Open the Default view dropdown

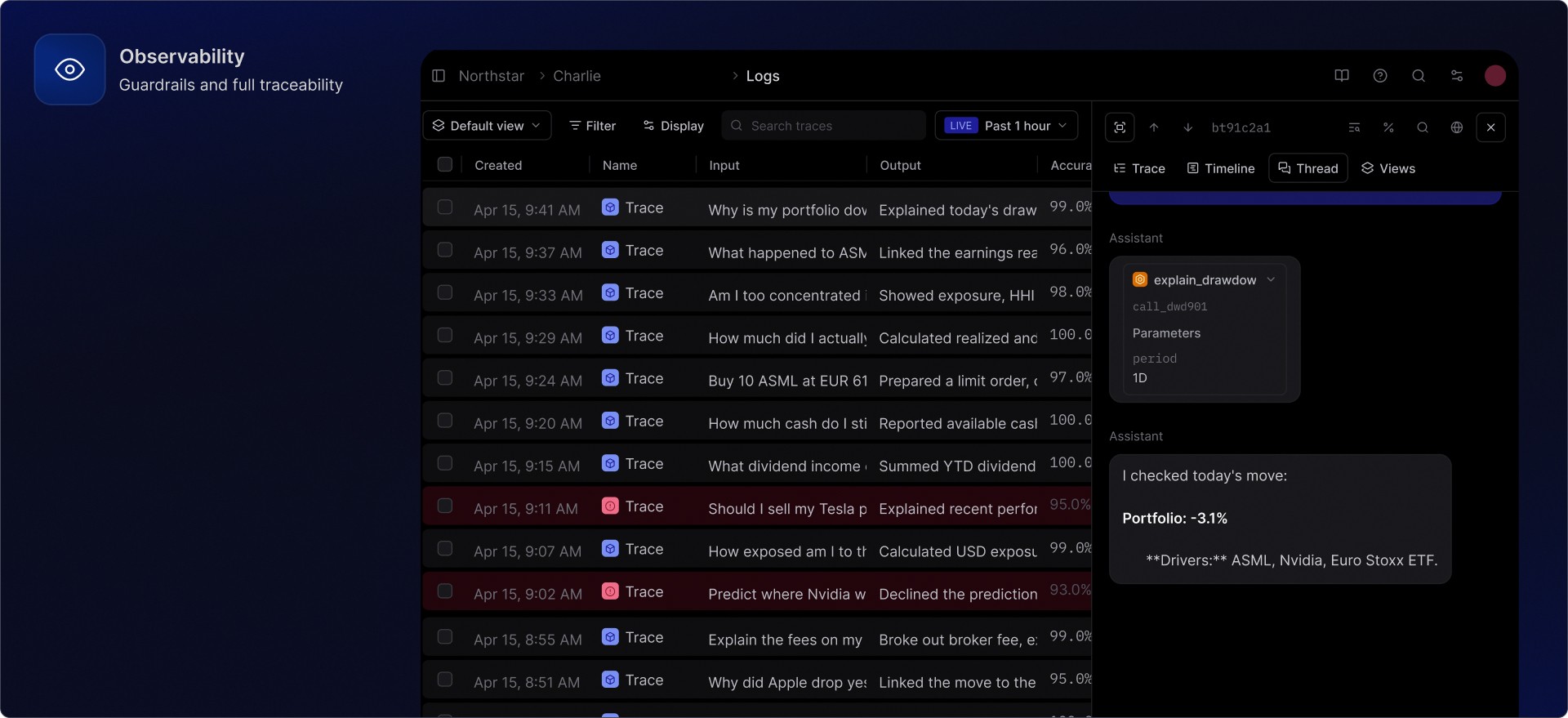(x=488, y=126)
